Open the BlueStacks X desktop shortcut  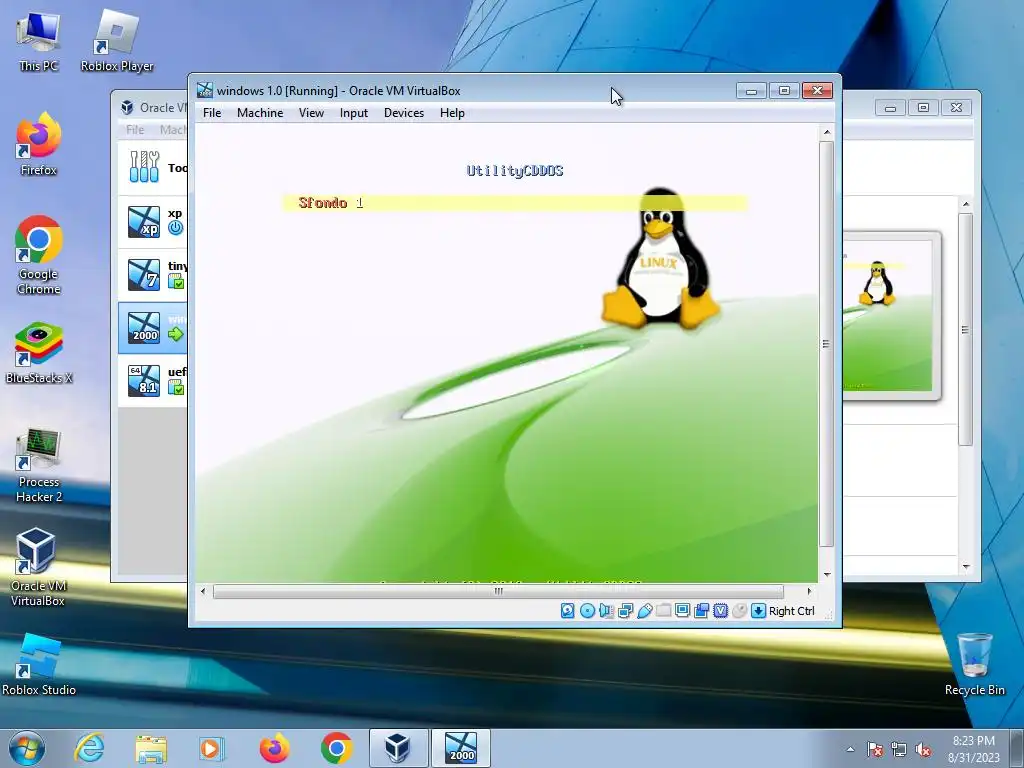39,353
